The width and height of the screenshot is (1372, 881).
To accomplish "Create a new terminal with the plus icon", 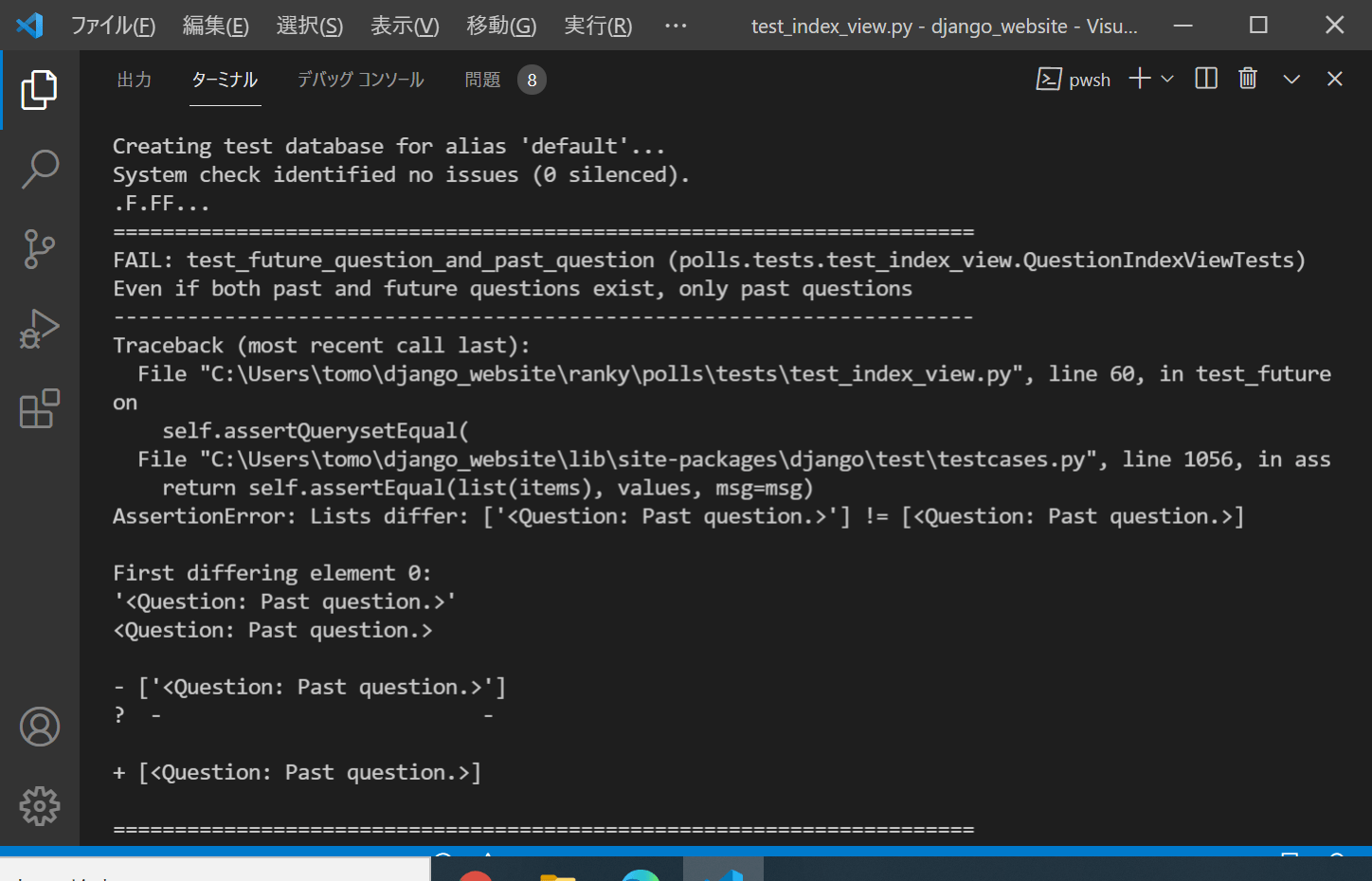I will point(1140,79).
